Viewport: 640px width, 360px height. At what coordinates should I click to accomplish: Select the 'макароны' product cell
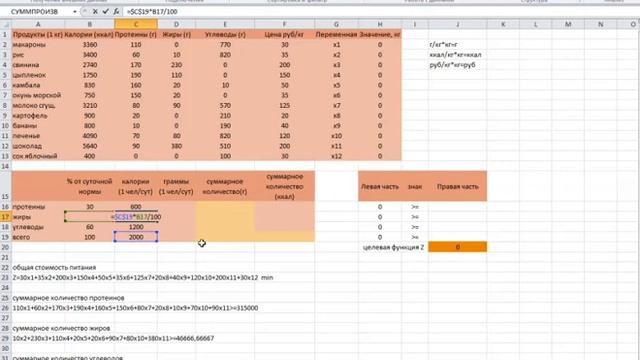coord(38,44)
